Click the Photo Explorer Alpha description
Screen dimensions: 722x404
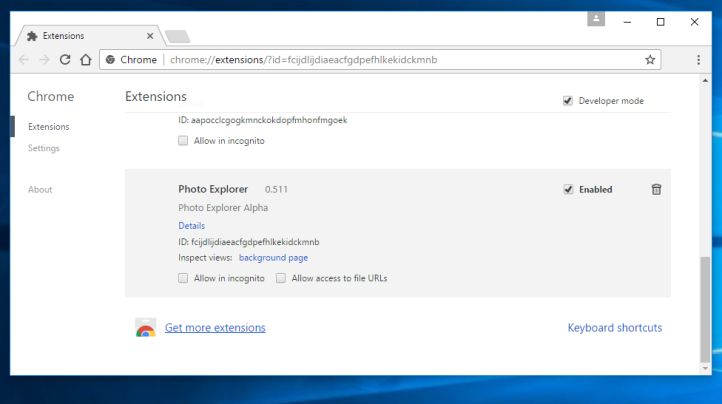(223, 208)
